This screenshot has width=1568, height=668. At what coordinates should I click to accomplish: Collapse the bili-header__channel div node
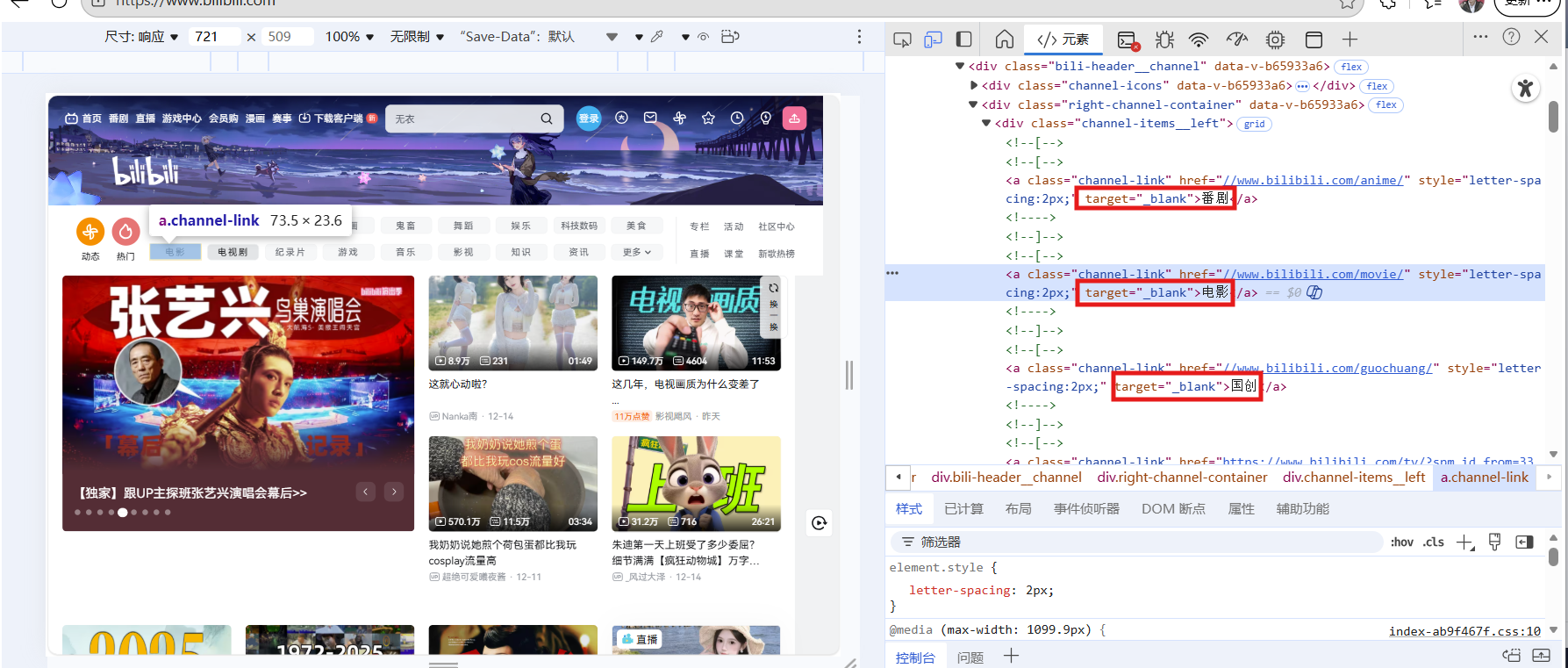coord(960,66)
